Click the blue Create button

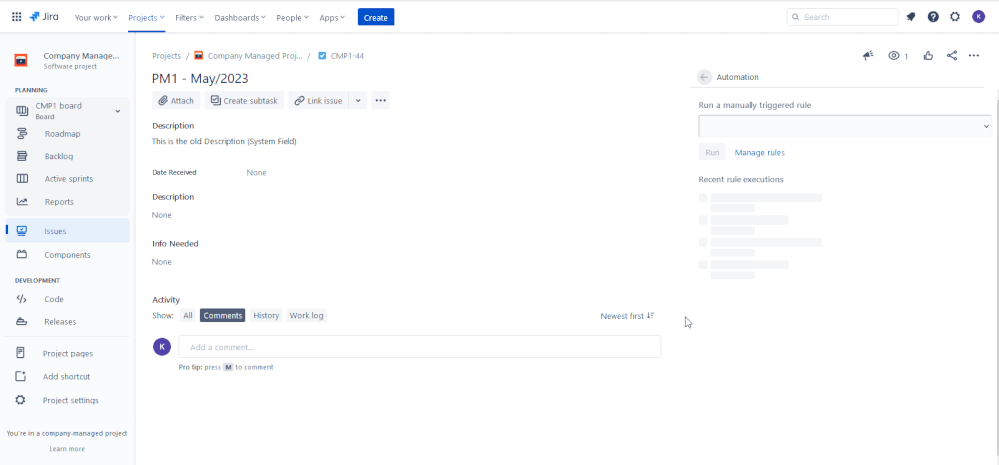[376, 18]
